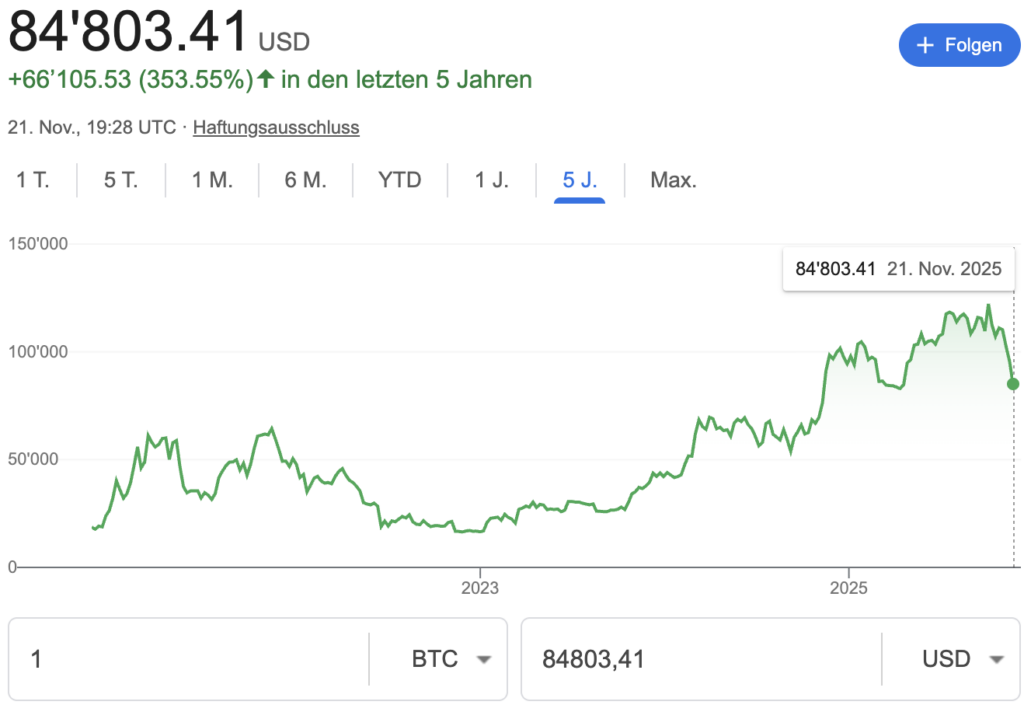Switch to the 1 M. range tab
The height and width of the screenshot is (712, 1024).
point(212,181)
